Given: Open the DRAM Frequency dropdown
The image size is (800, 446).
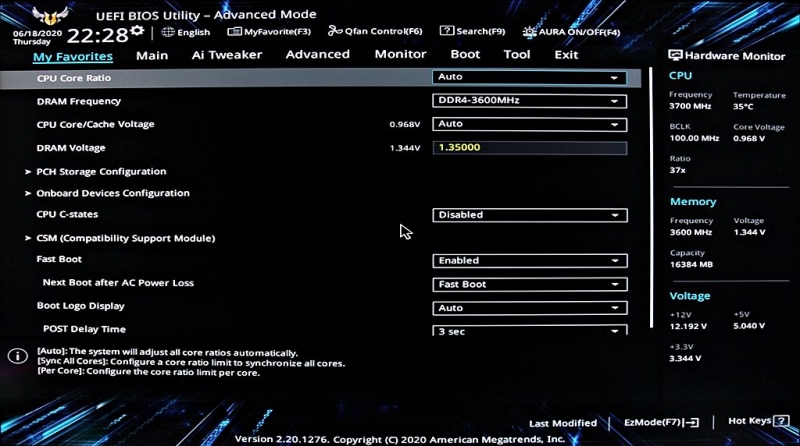Looking at the screenshot, I should click(x=529, y=101).
